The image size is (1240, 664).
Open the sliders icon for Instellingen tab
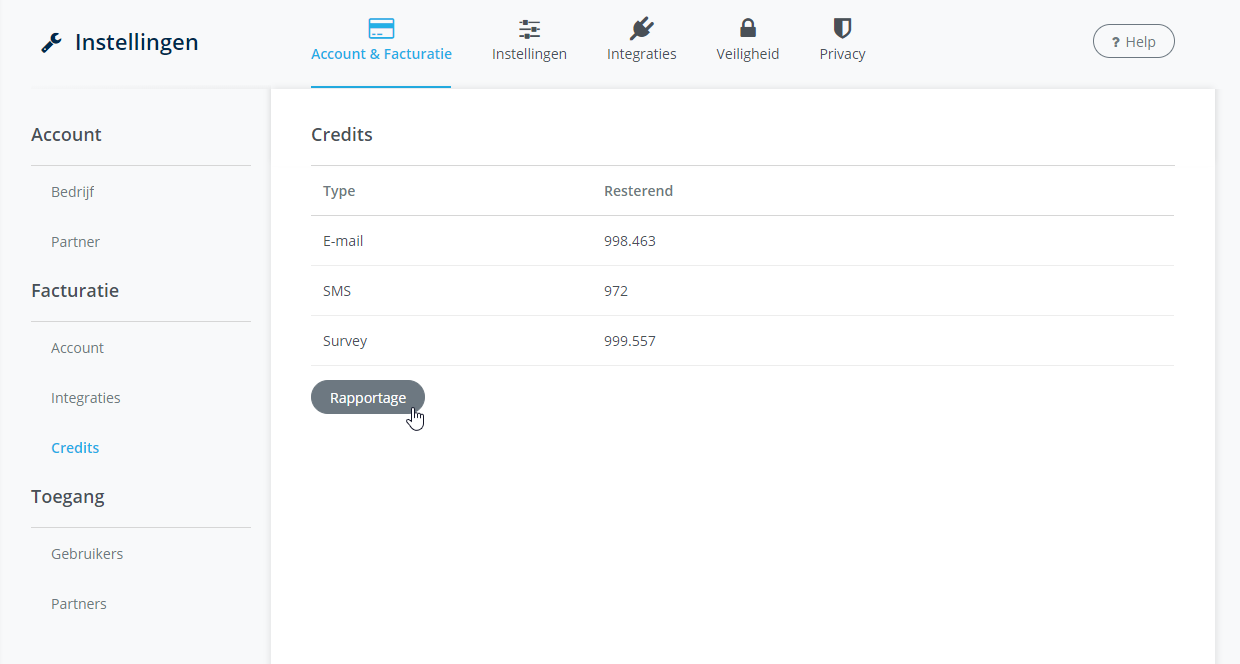529,29
